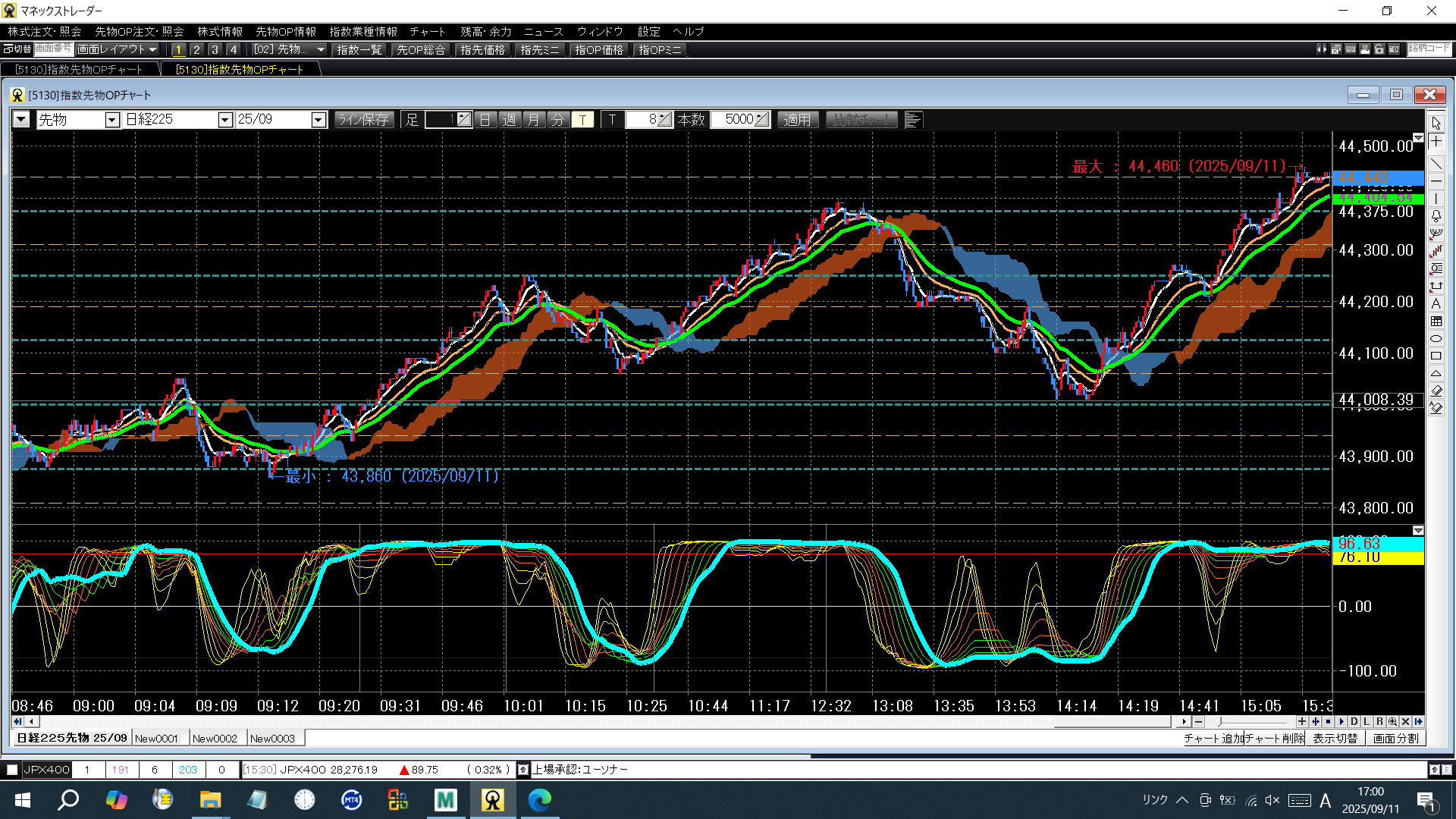Select the rectangle drawing tool
The image size is (1456, 819).
pos(1436,356)
